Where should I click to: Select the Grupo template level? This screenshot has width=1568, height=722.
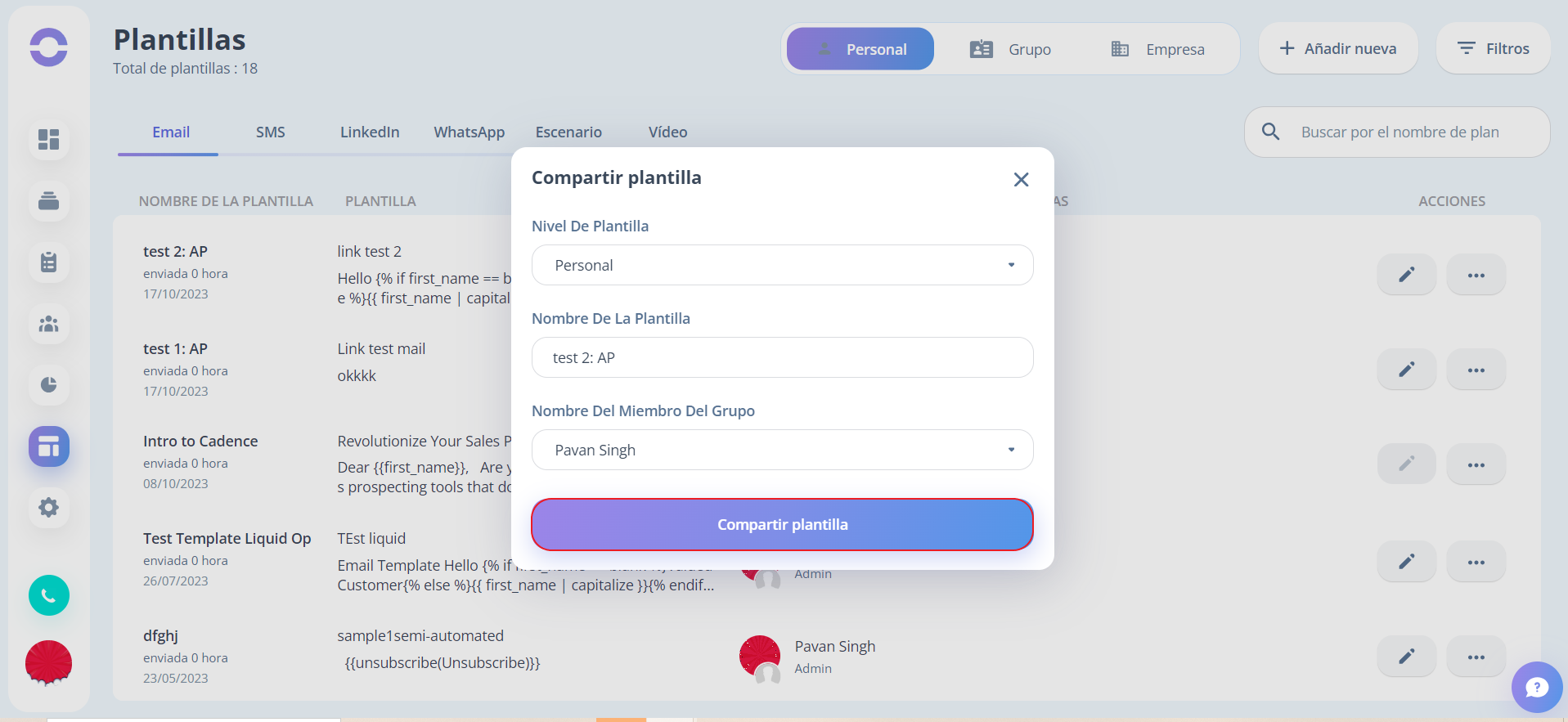tap(1010, 49)
